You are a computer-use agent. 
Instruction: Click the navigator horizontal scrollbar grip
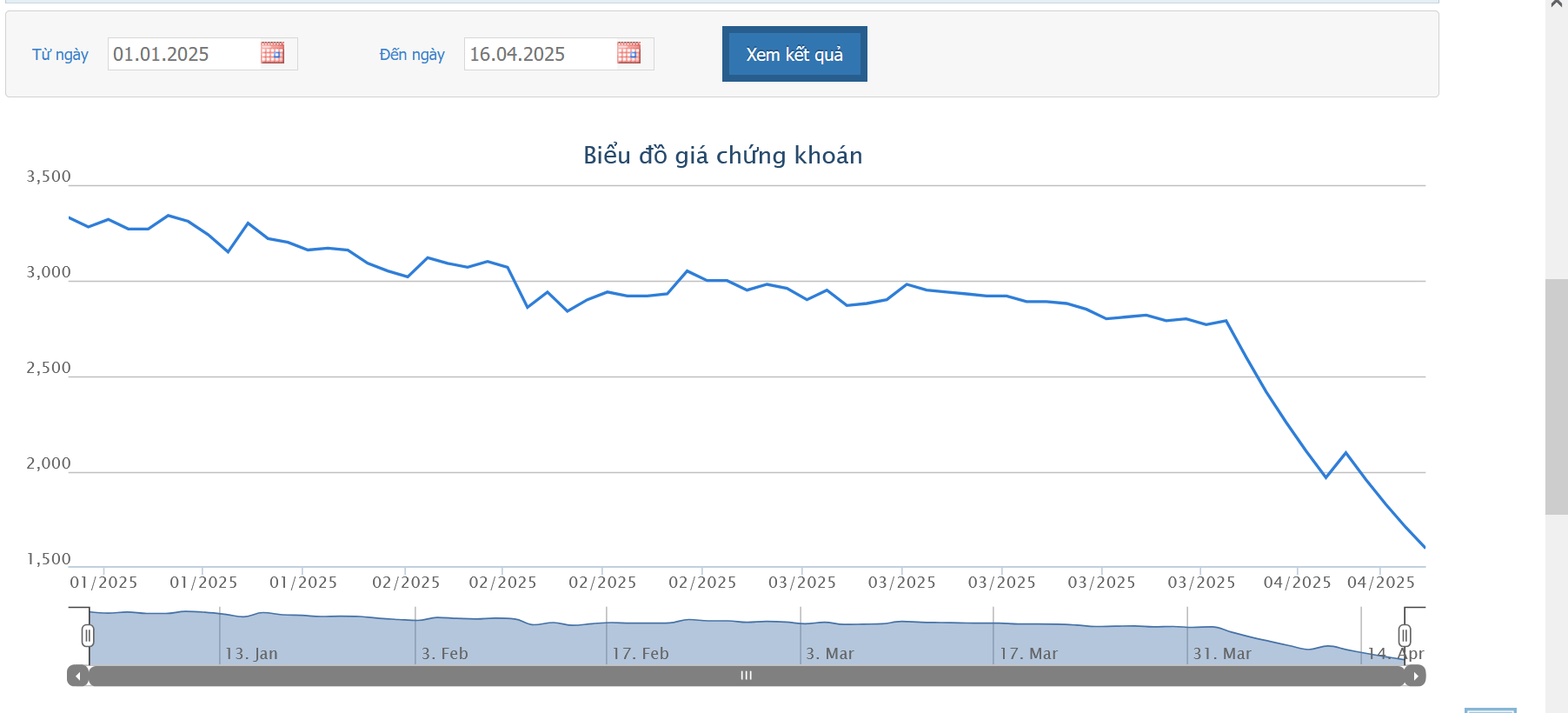pyautogui.click(x=746, y=676)
